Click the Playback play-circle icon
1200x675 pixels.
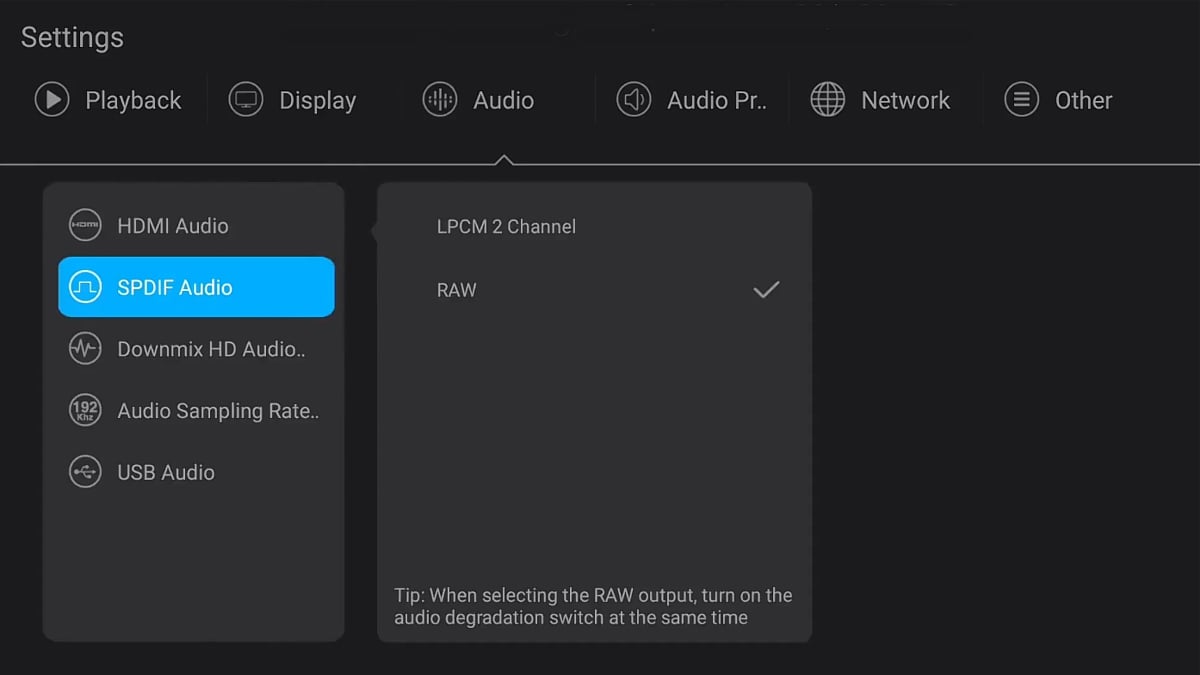52,100
